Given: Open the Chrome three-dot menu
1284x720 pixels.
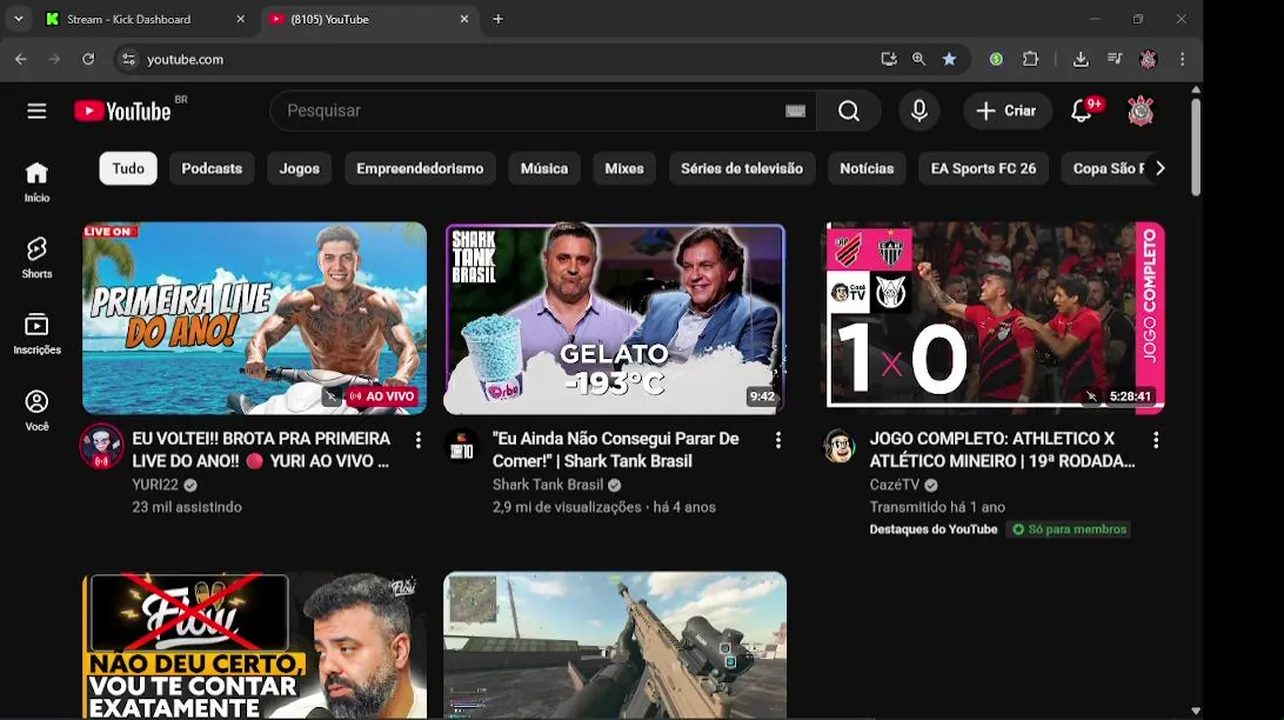Looking at the screenshot, I should pyautogui.click(x=1182, y=59).
